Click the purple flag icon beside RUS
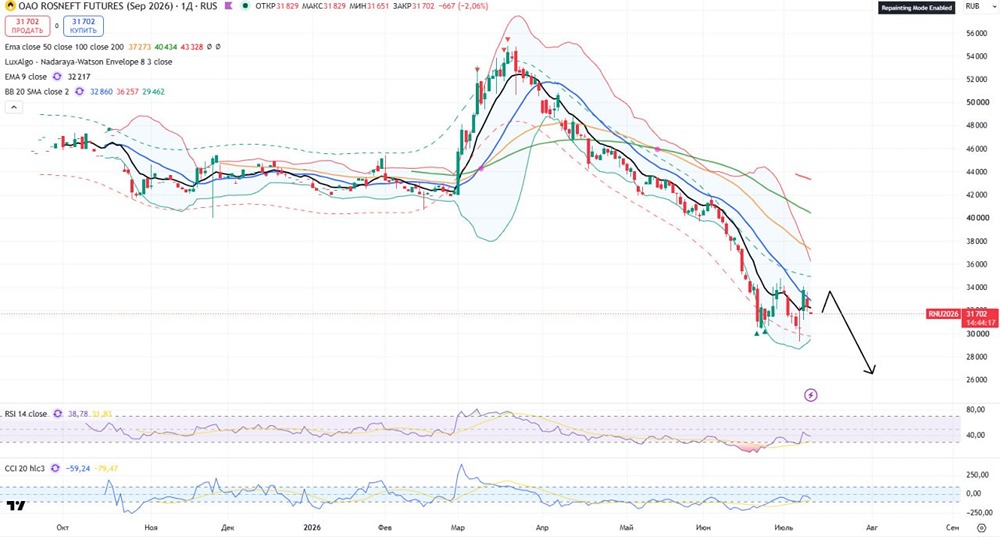Viewport: 1000px width, 537px height. tap(228, 6)
